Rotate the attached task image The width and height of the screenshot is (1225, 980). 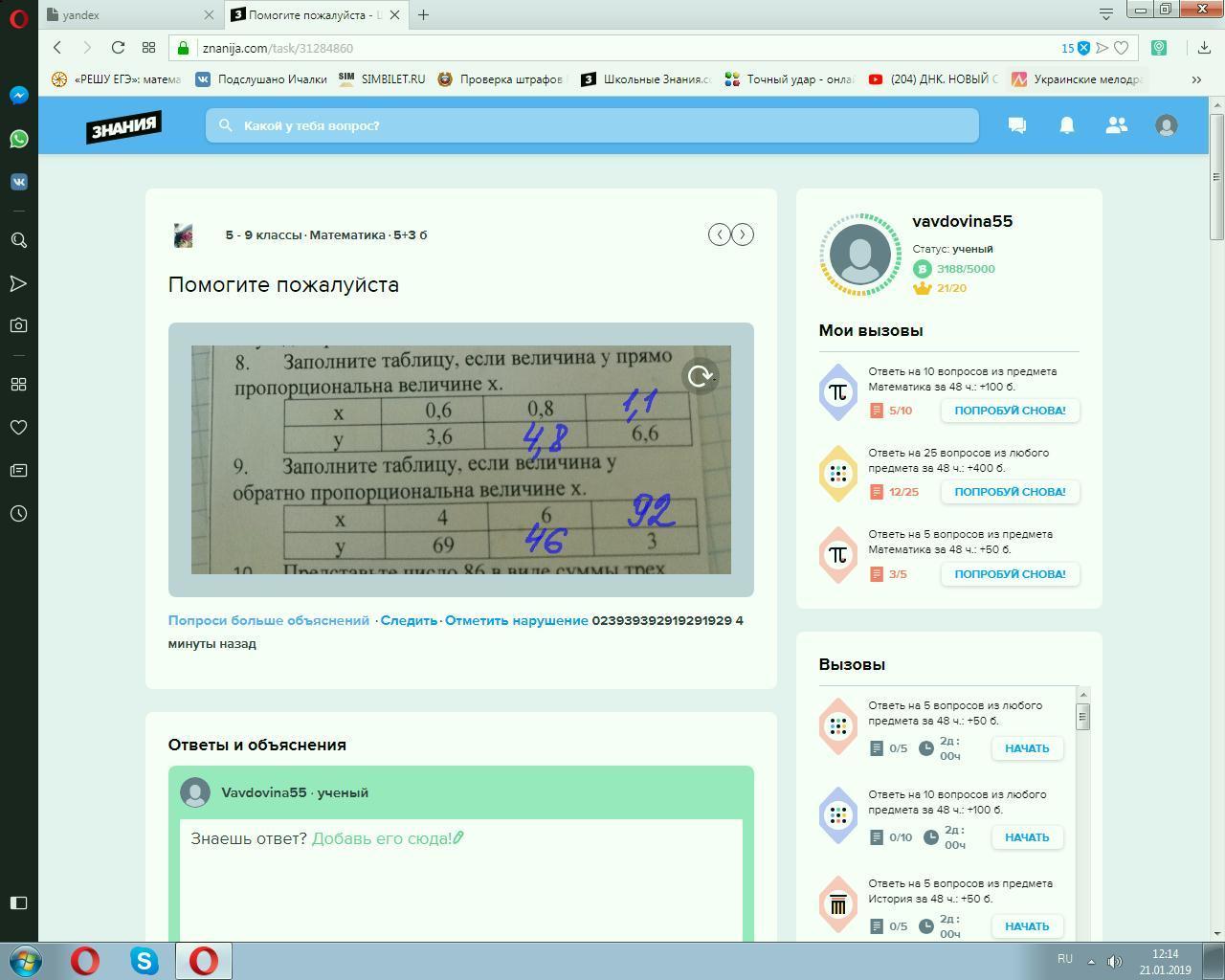point(701,376)
